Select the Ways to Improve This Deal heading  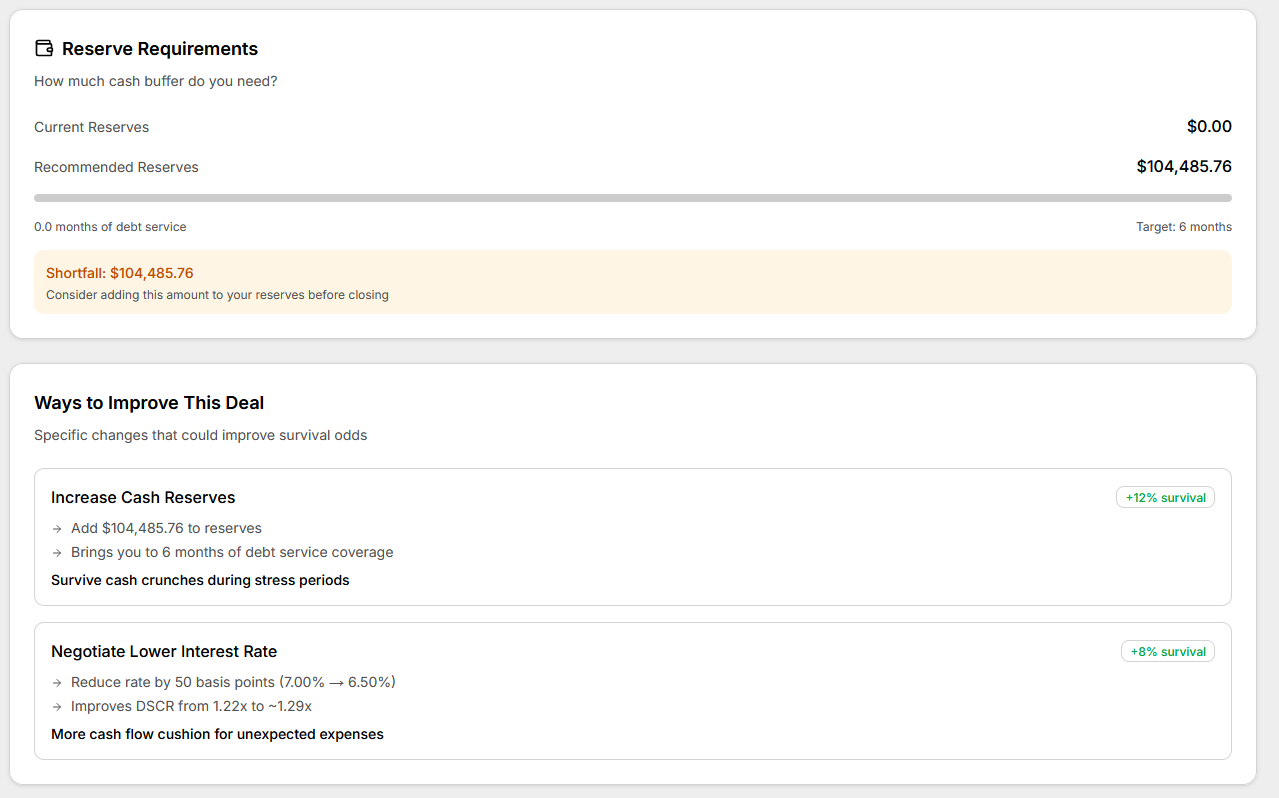(148, 403)
